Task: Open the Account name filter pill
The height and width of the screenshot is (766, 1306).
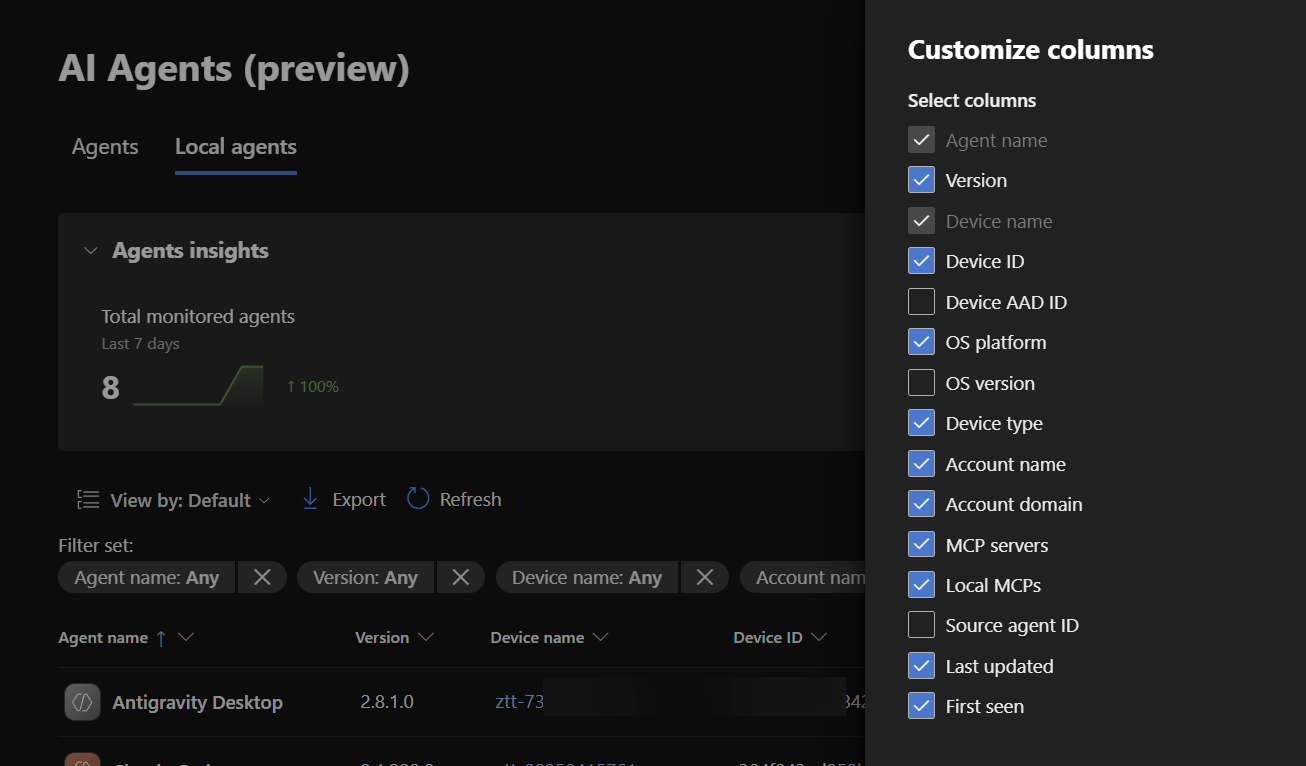Action: point(803,577)
